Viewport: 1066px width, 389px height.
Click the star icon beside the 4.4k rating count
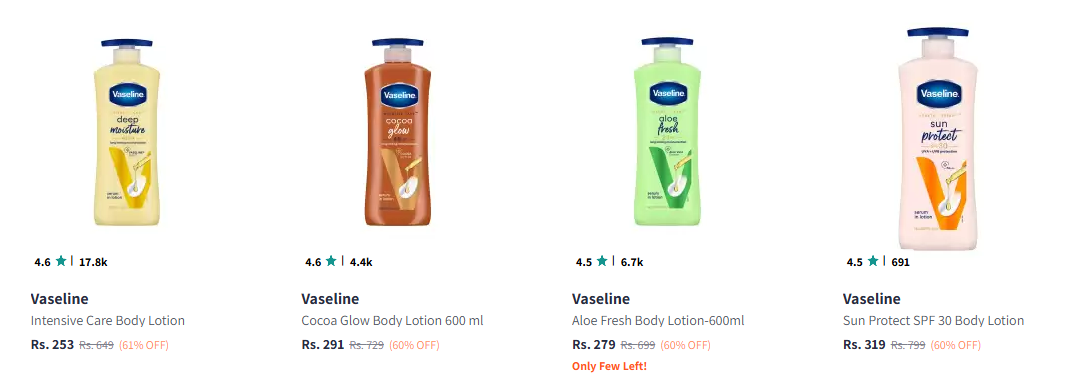[x=332, y=260]
